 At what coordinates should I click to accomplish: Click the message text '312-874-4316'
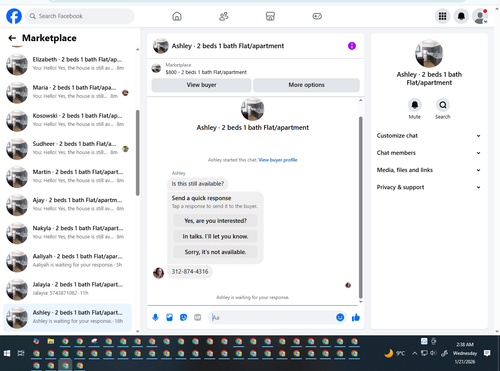coord(190,272)
